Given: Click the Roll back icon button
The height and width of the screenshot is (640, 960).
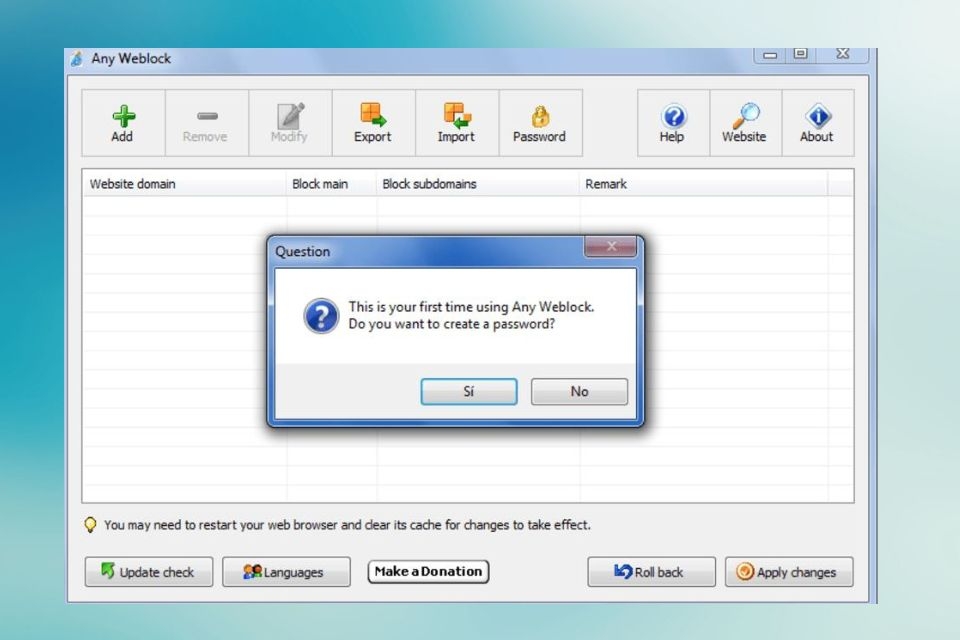Looking at the screenshot, I should click(651, 572).
